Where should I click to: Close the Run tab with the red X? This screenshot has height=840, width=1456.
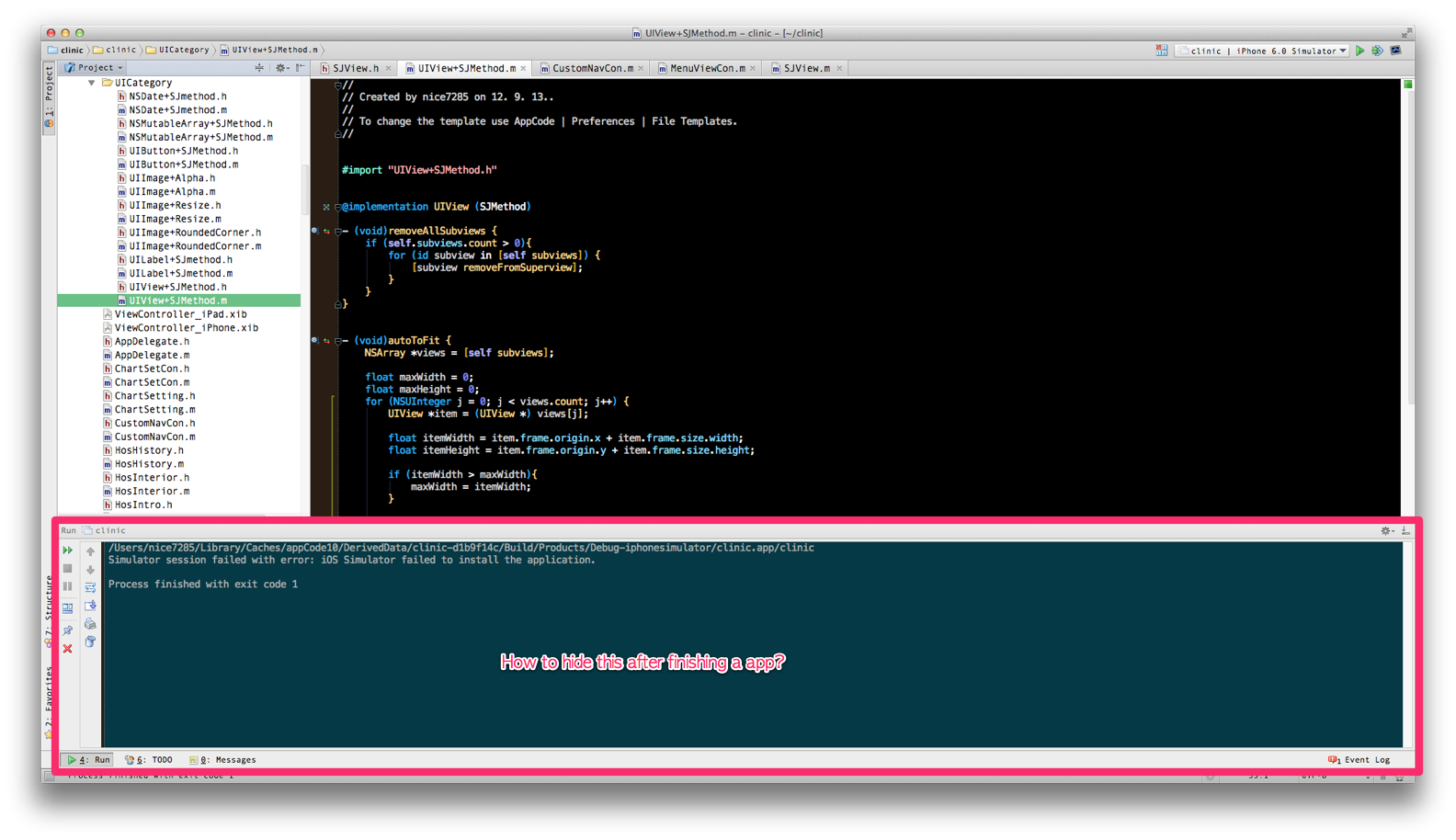[x=68, y=649]
